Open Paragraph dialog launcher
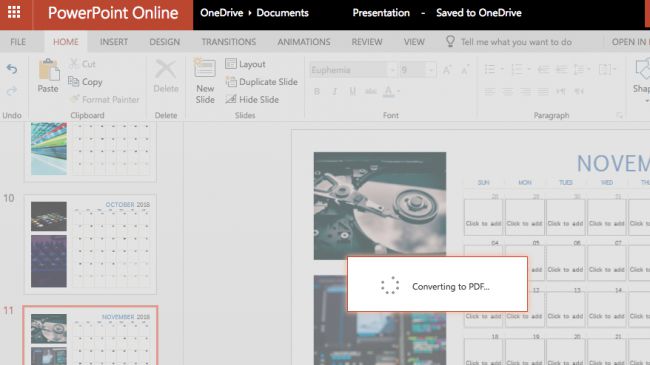This screenshot has width=650, height=365. pos(619,115)
